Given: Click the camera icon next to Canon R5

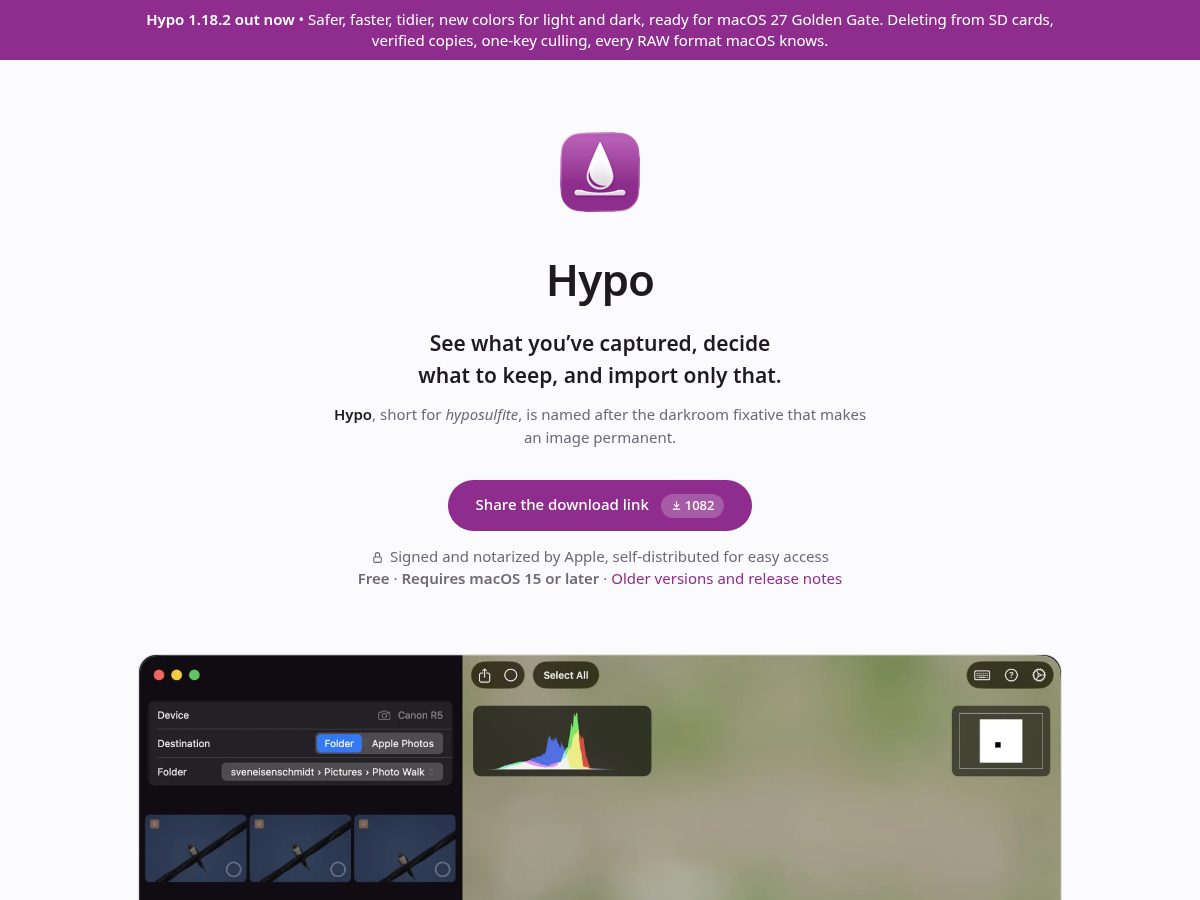Looking at the screenshot, I should [384, 715].
